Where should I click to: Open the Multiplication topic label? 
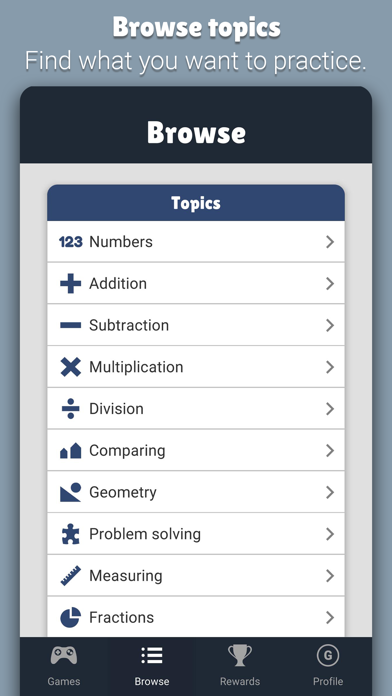[136, 367]
